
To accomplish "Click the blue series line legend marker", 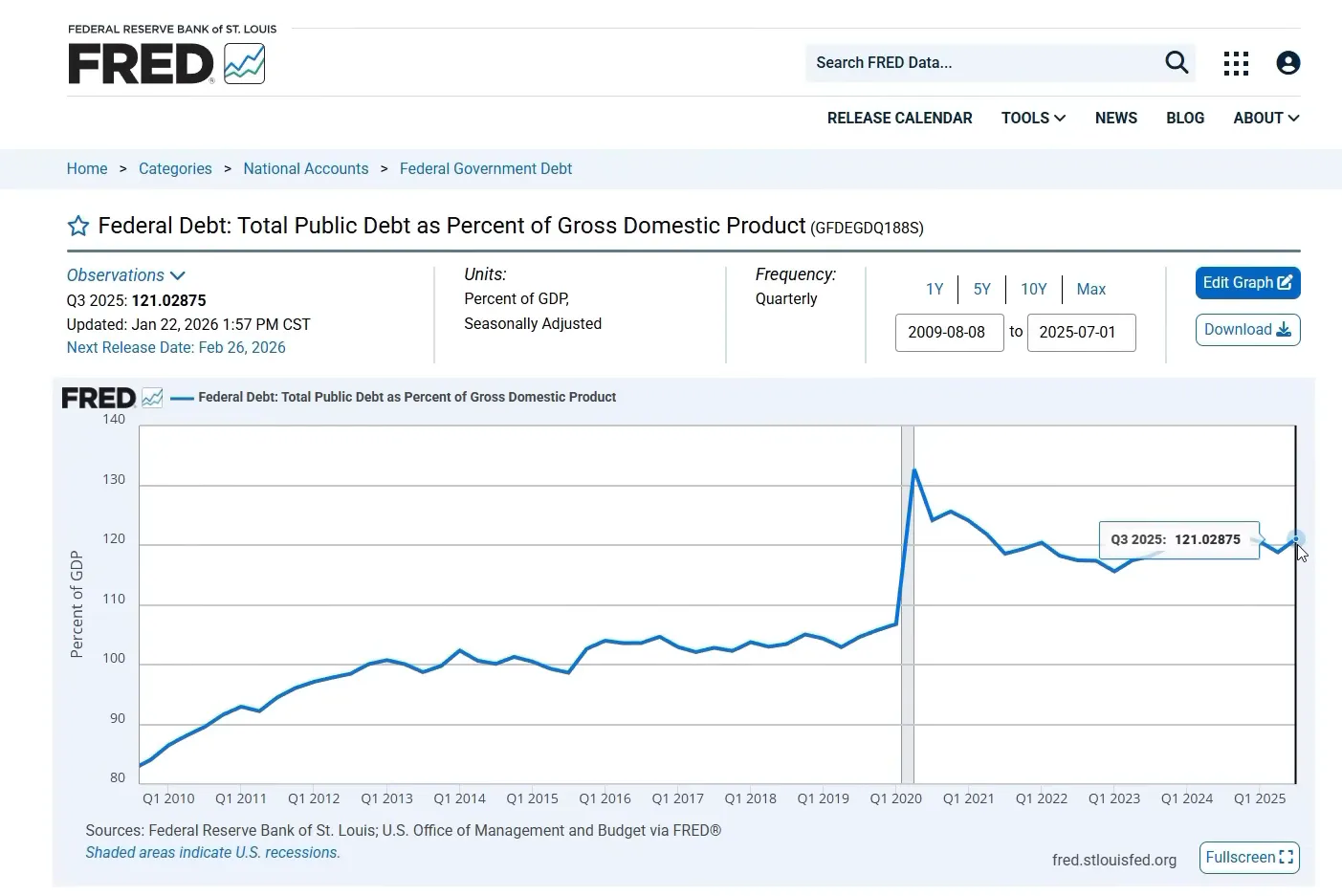I will click(x=182, y=398).
